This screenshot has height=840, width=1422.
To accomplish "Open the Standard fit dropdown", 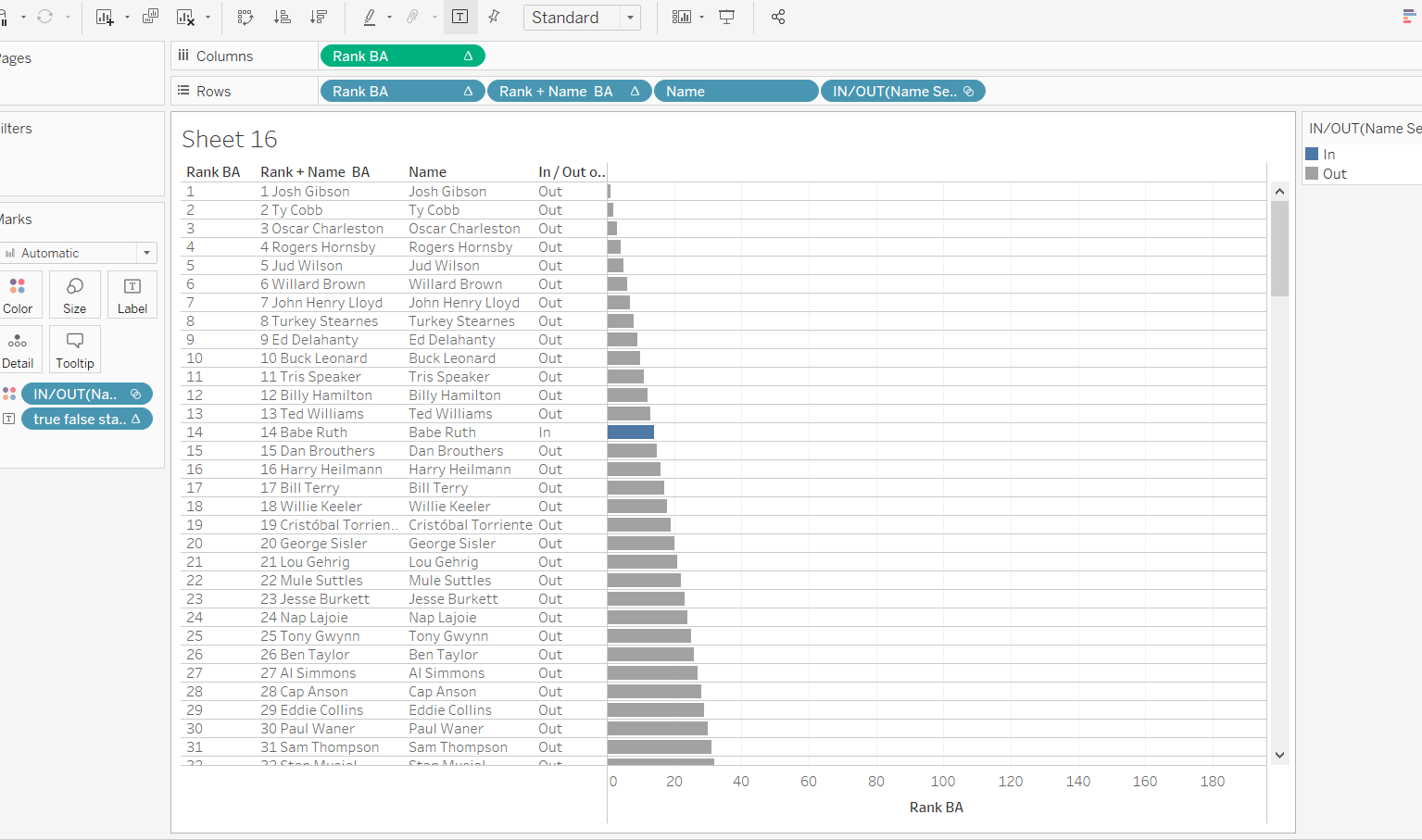I will click(631, 18).
